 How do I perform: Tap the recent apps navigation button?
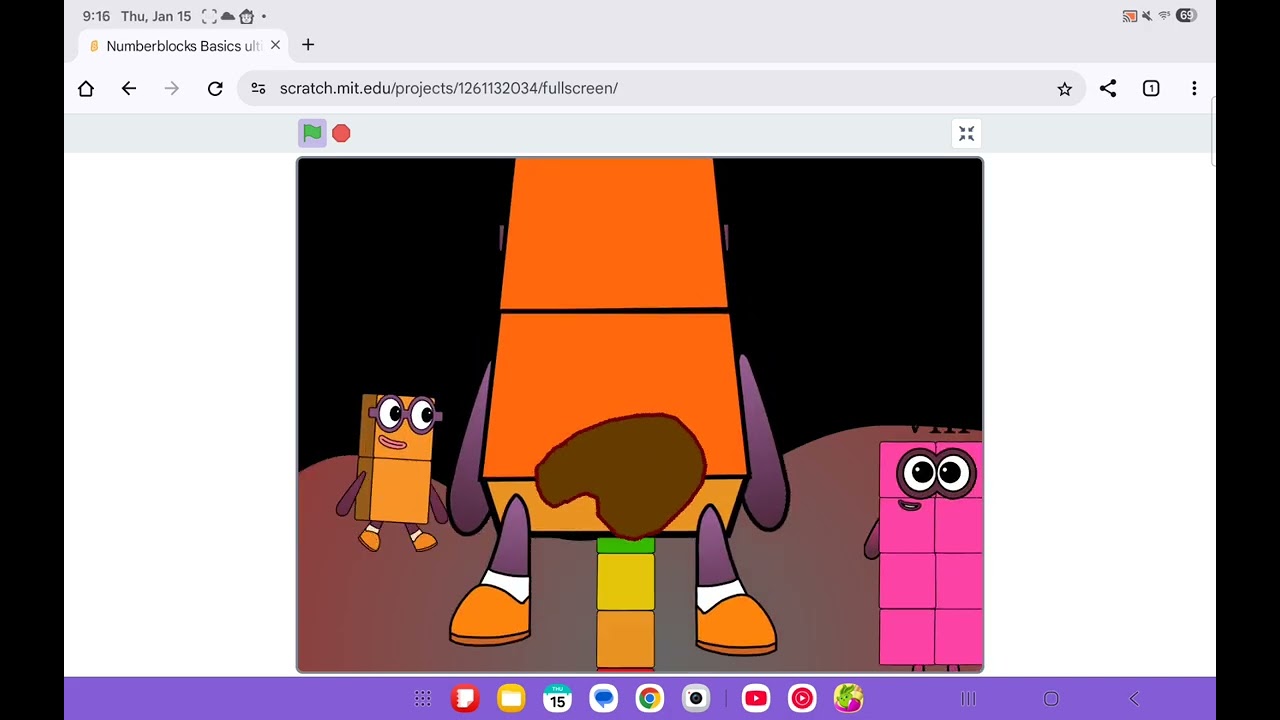[x=968, y=699]
